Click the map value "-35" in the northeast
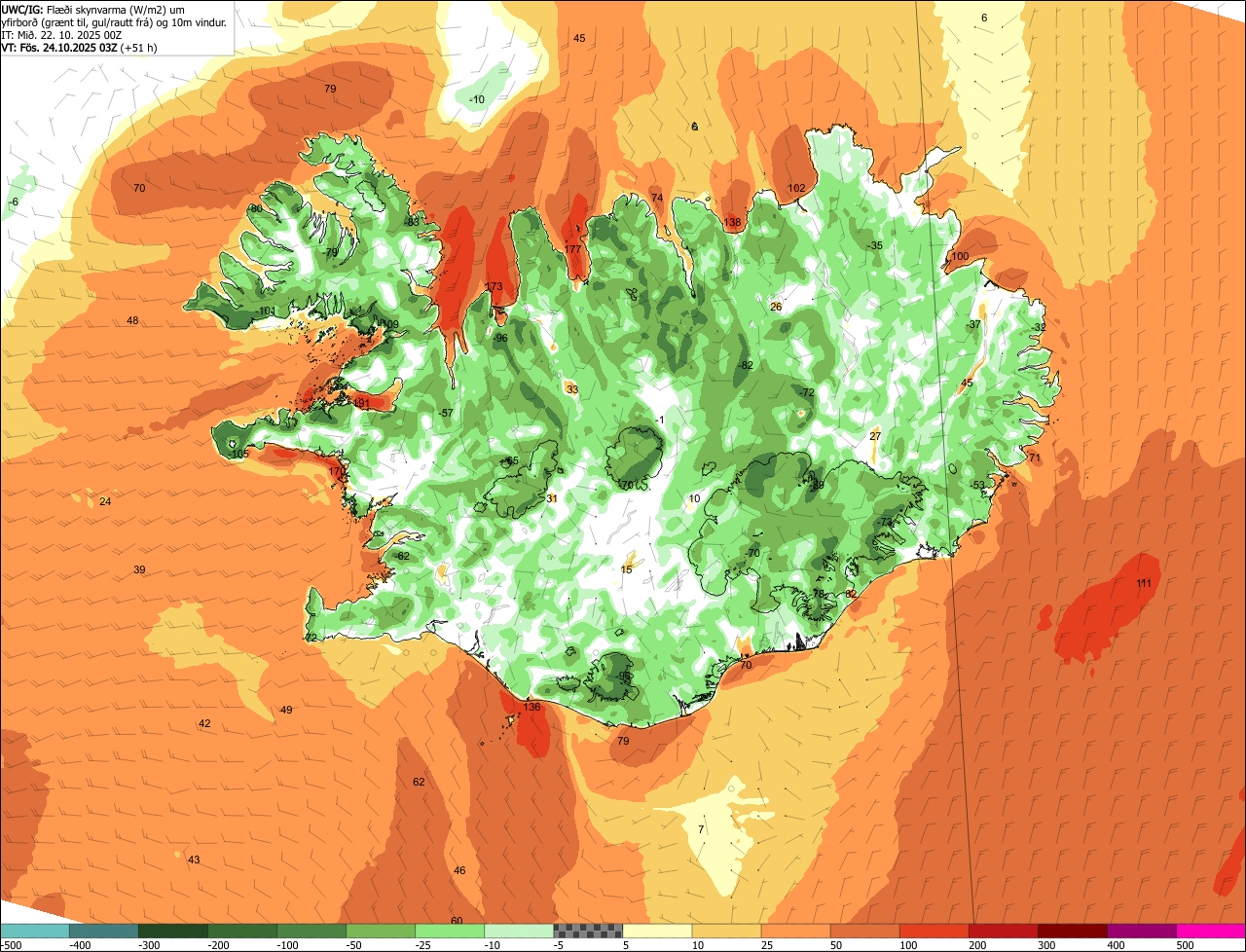 click(x=875, y=245)
